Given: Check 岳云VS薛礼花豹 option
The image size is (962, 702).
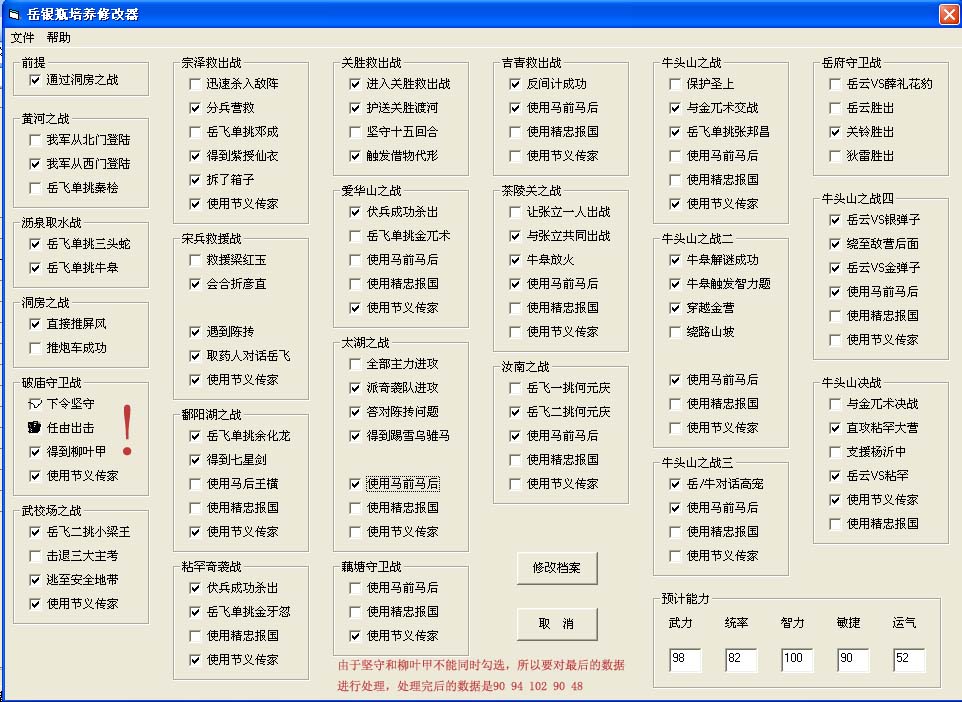Looking at the screenshot, I should point(835,83).
